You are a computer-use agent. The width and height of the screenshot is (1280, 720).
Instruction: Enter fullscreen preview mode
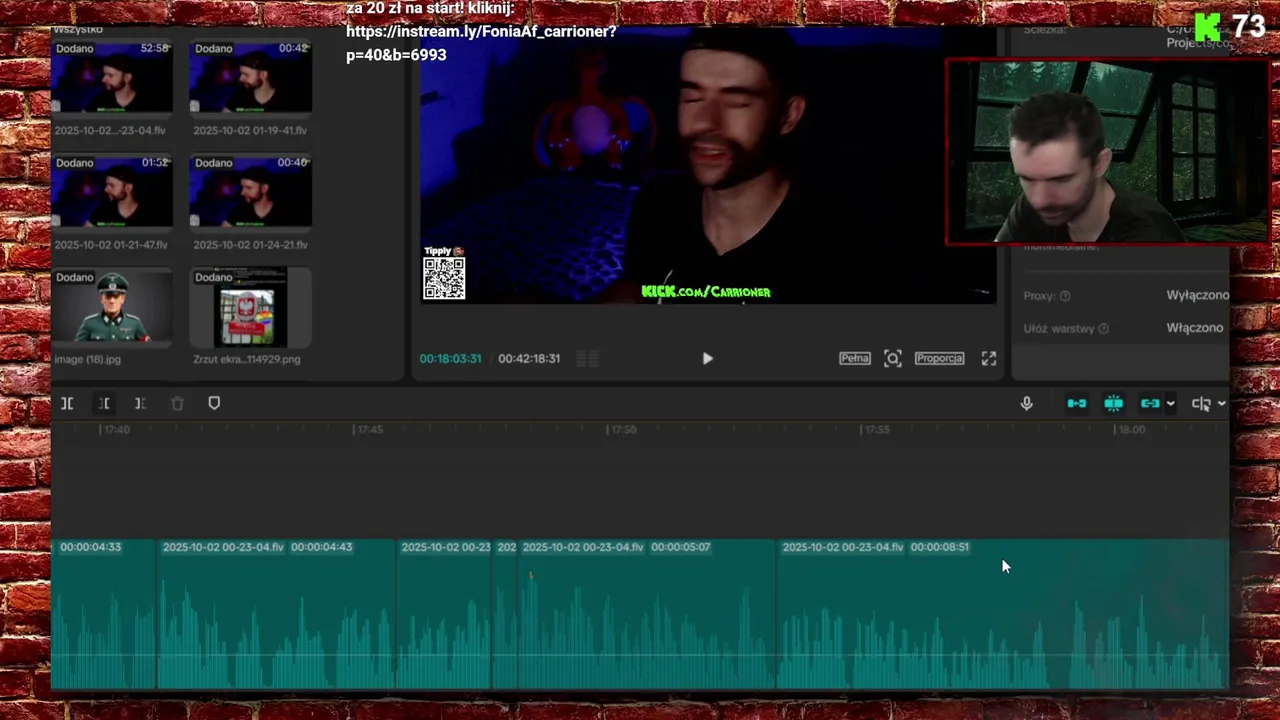[988, 358]
